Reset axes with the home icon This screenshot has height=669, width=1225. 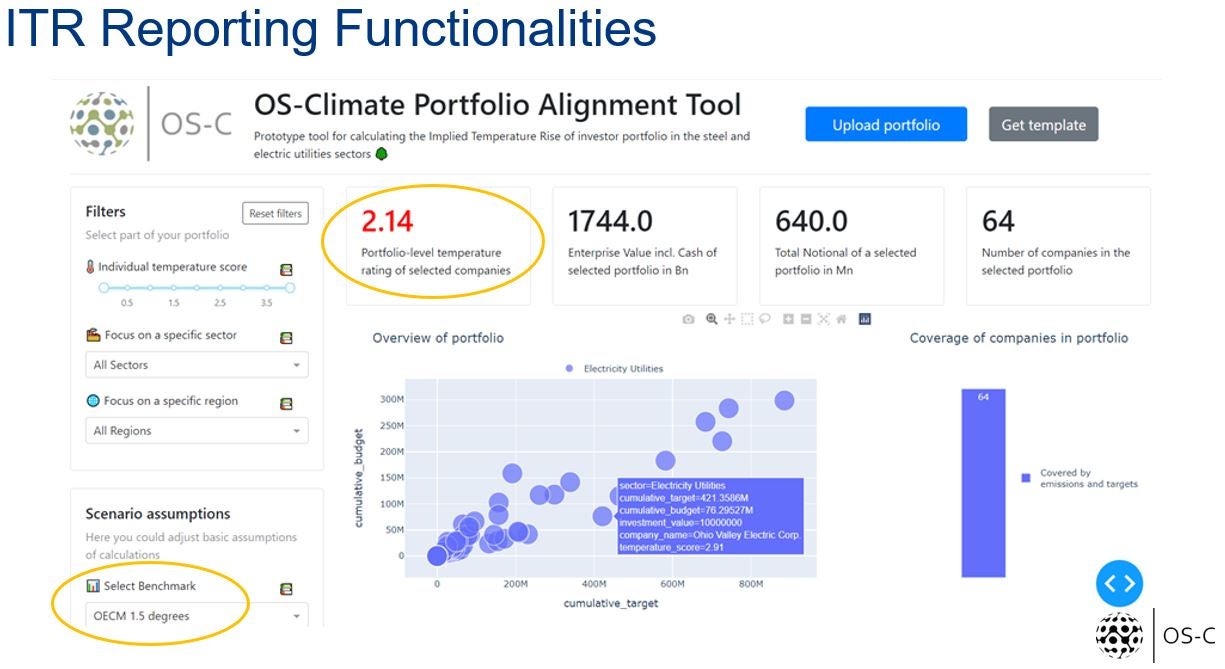841,319
